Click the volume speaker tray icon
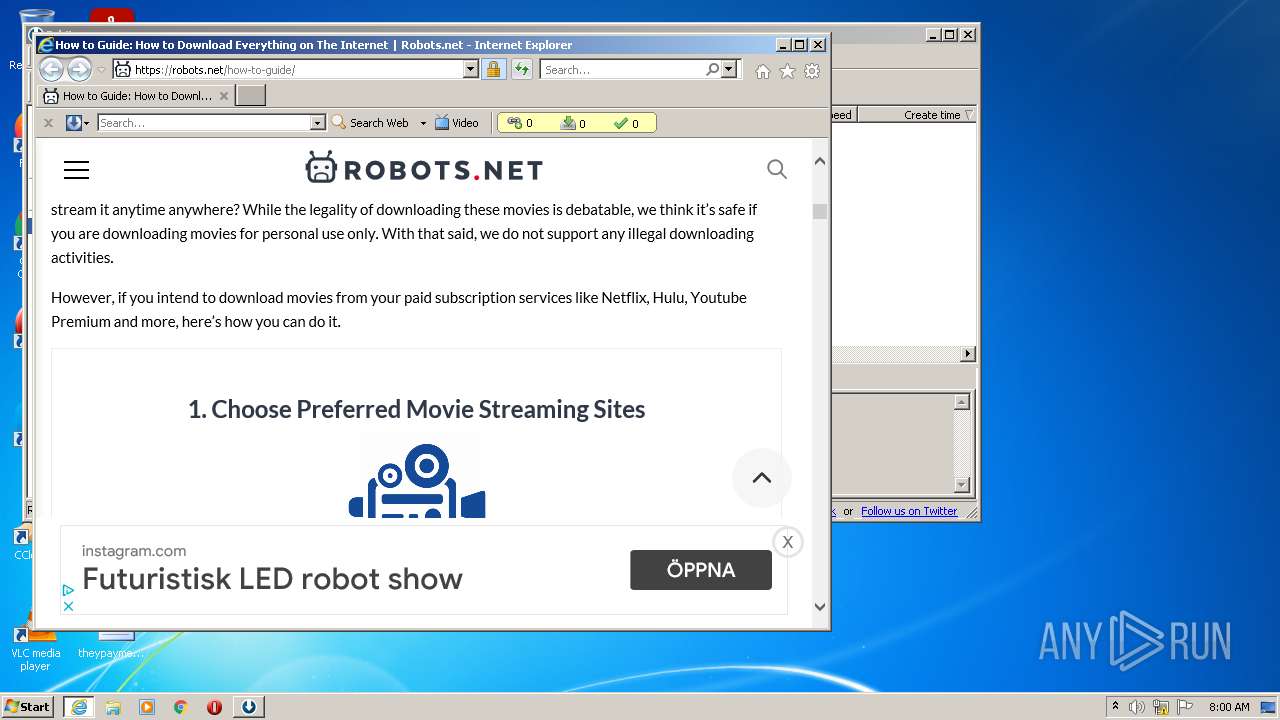The width and height of the screenshot is (1280, 720). tap(1137, 707)
